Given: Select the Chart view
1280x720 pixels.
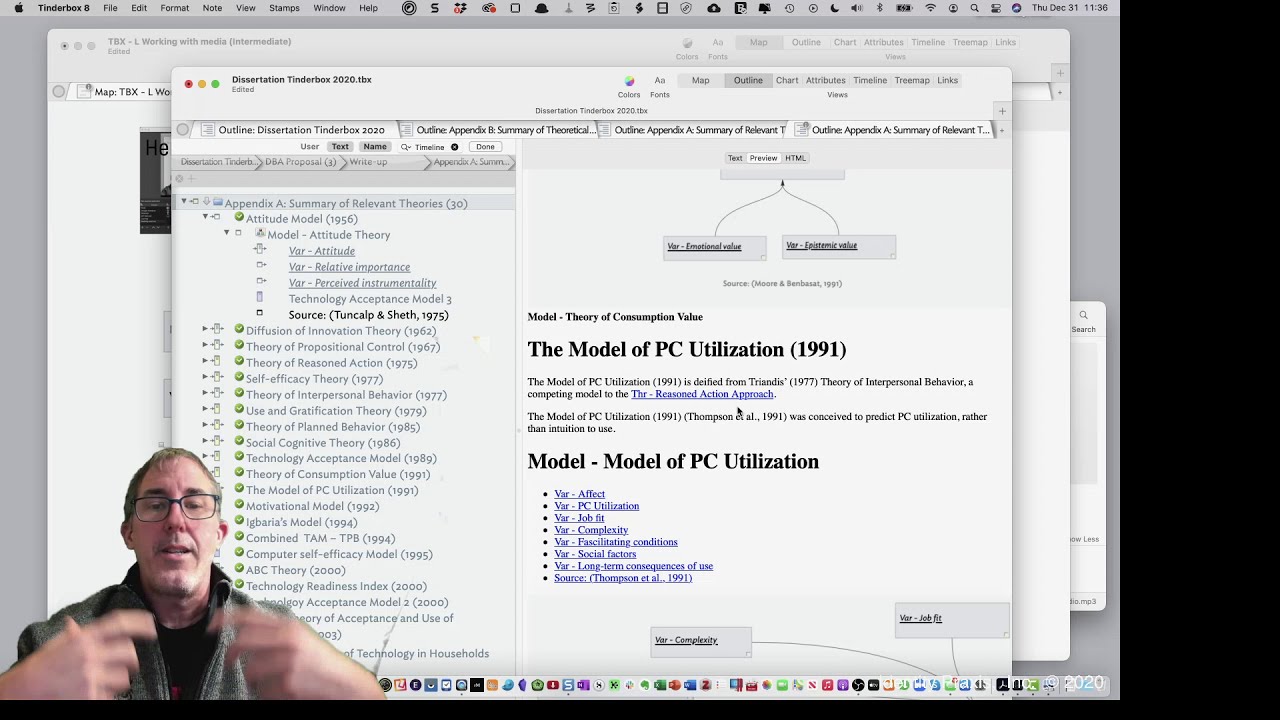Looking at the screenshot, I should tap(787, 80).
